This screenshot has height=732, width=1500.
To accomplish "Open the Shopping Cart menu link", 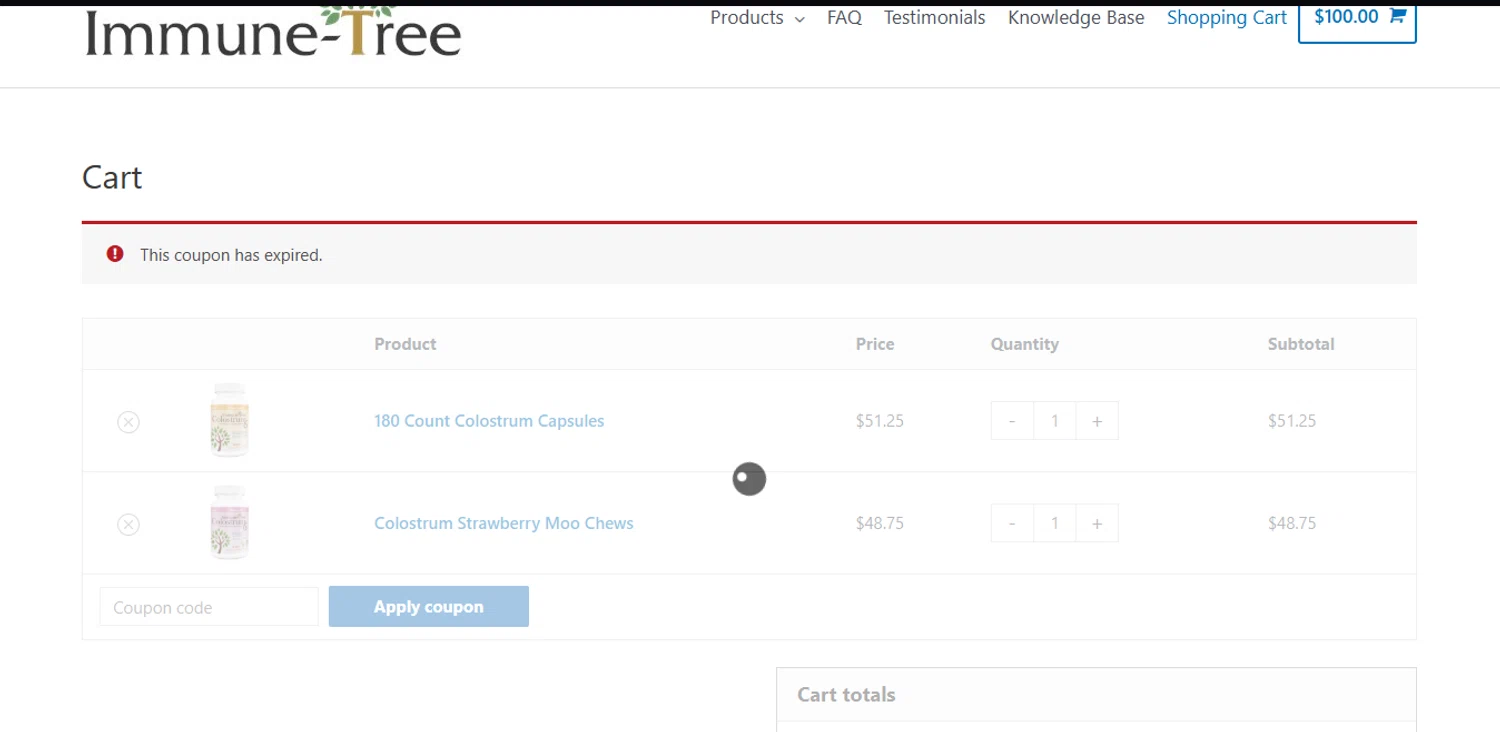I will point(1227,18).
